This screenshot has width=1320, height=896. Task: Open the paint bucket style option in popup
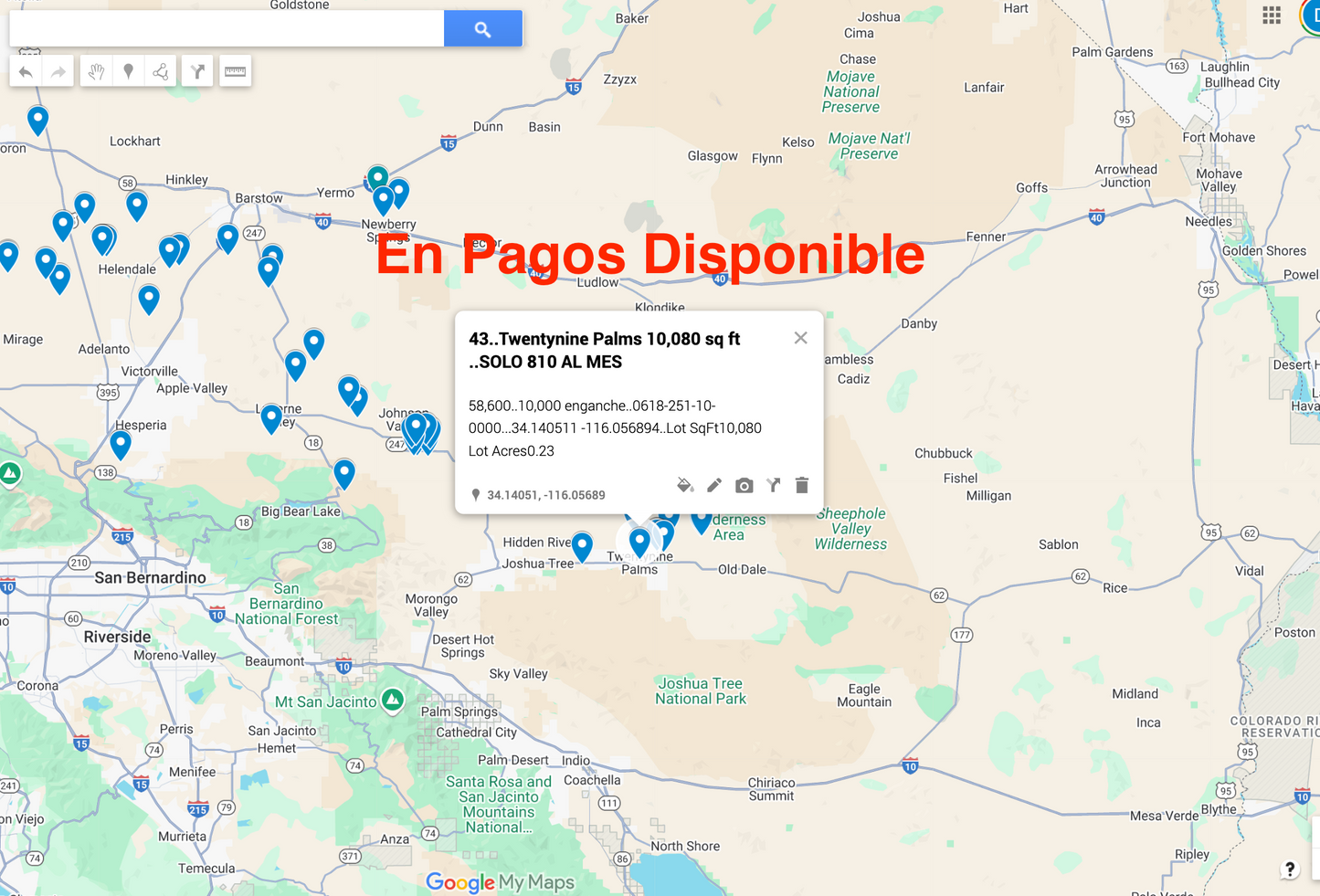coord(684,485)
